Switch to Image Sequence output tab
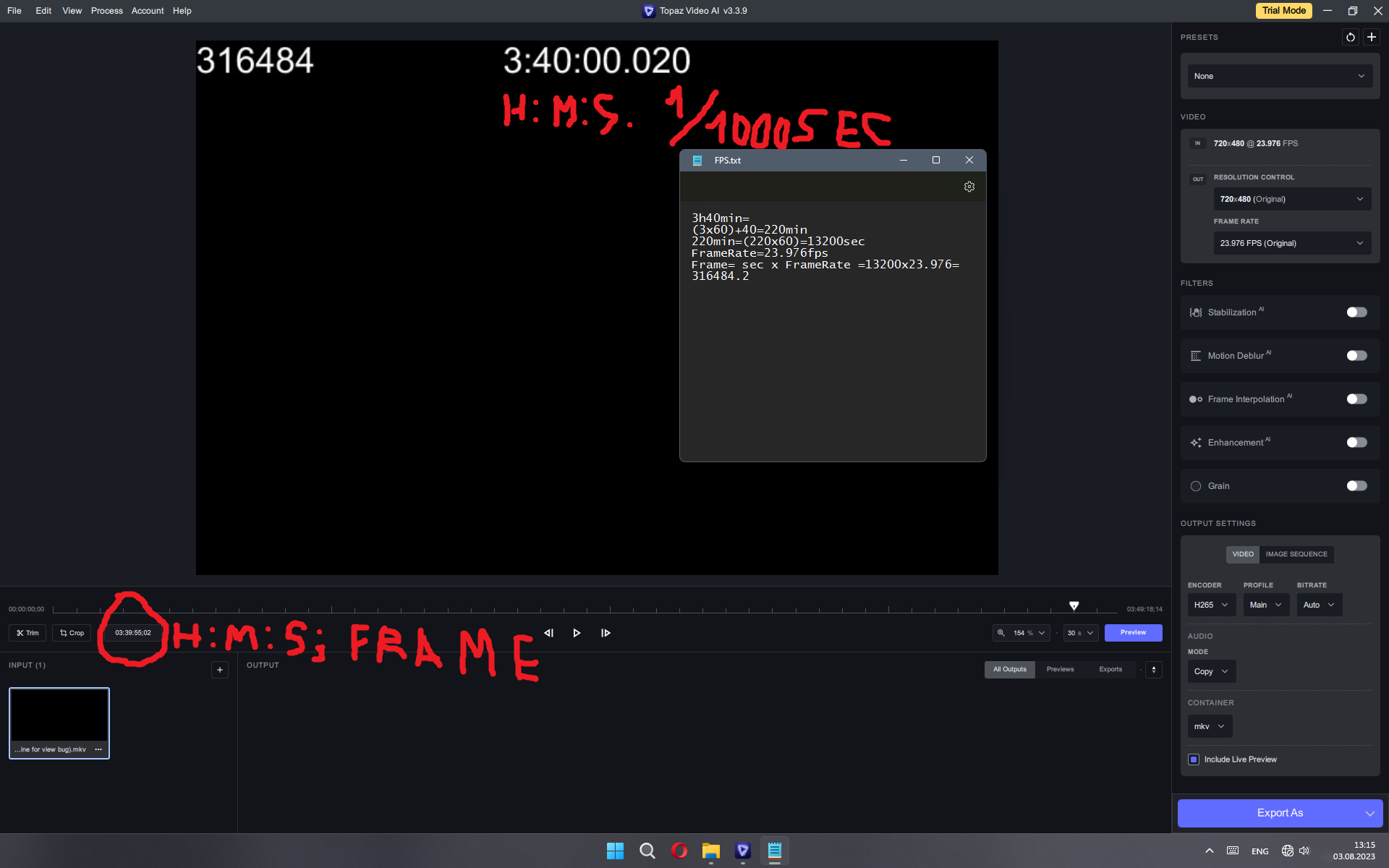The height and width of the screenshot is (868, 1389). click(1296, 554)
